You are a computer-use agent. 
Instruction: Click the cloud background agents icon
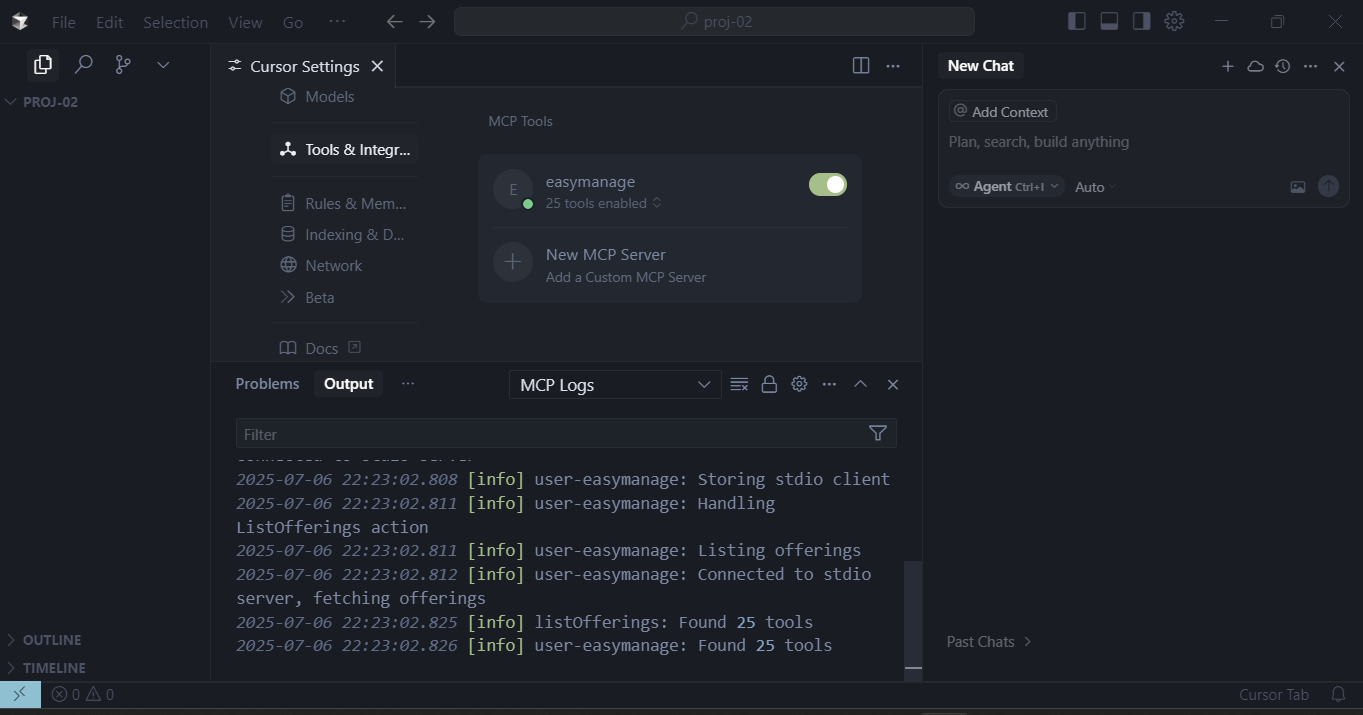1255,66
